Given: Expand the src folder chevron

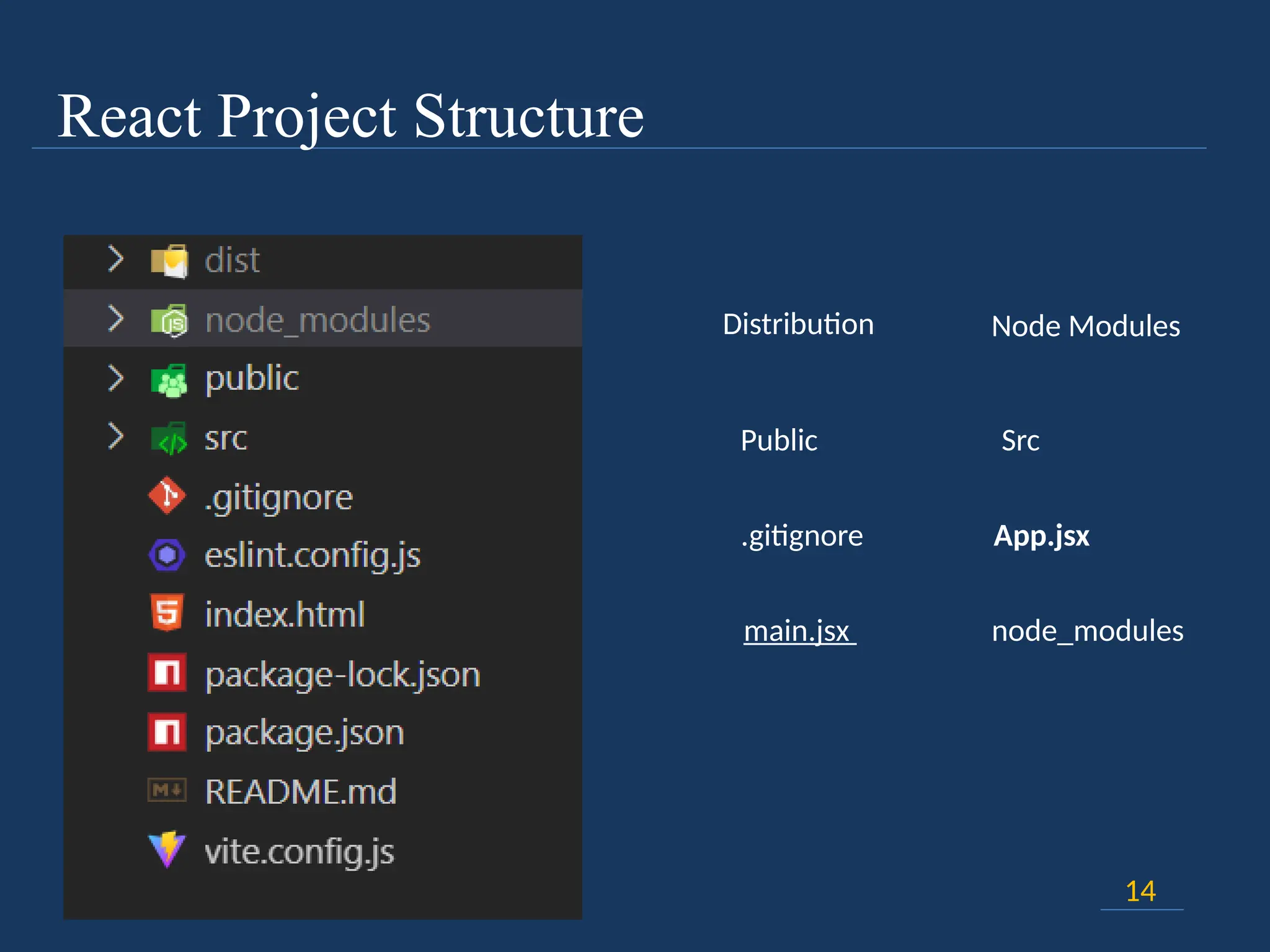Looking at the screenshot, I should 115,436.
